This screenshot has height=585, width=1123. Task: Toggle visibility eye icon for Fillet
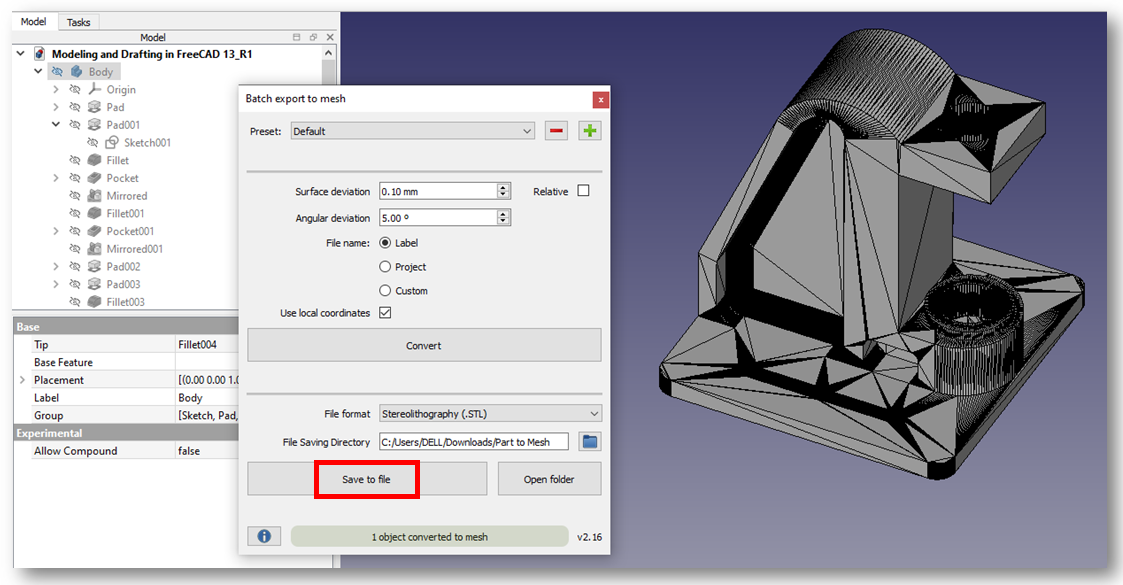75,160
